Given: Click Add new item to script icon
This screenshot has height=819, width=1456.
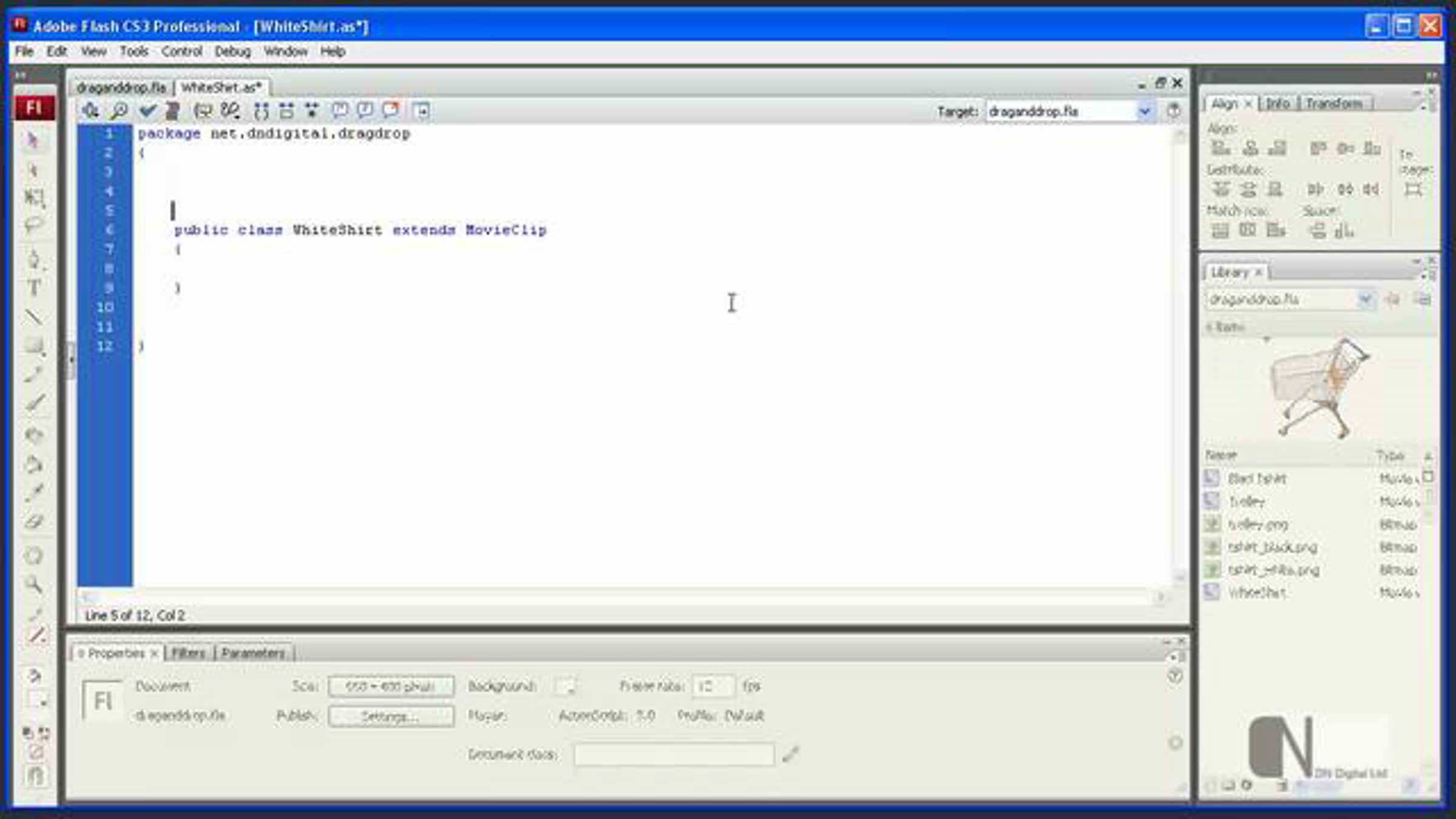Looking at the screenshot, I should [91, 110].
